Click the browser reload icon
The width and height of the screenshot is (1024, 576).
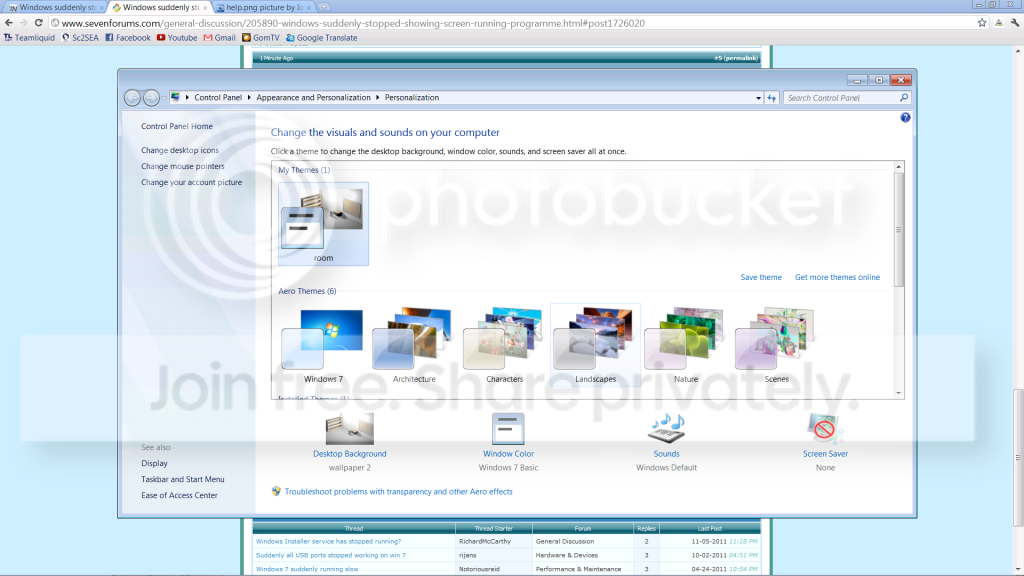(x=39, y=23)
